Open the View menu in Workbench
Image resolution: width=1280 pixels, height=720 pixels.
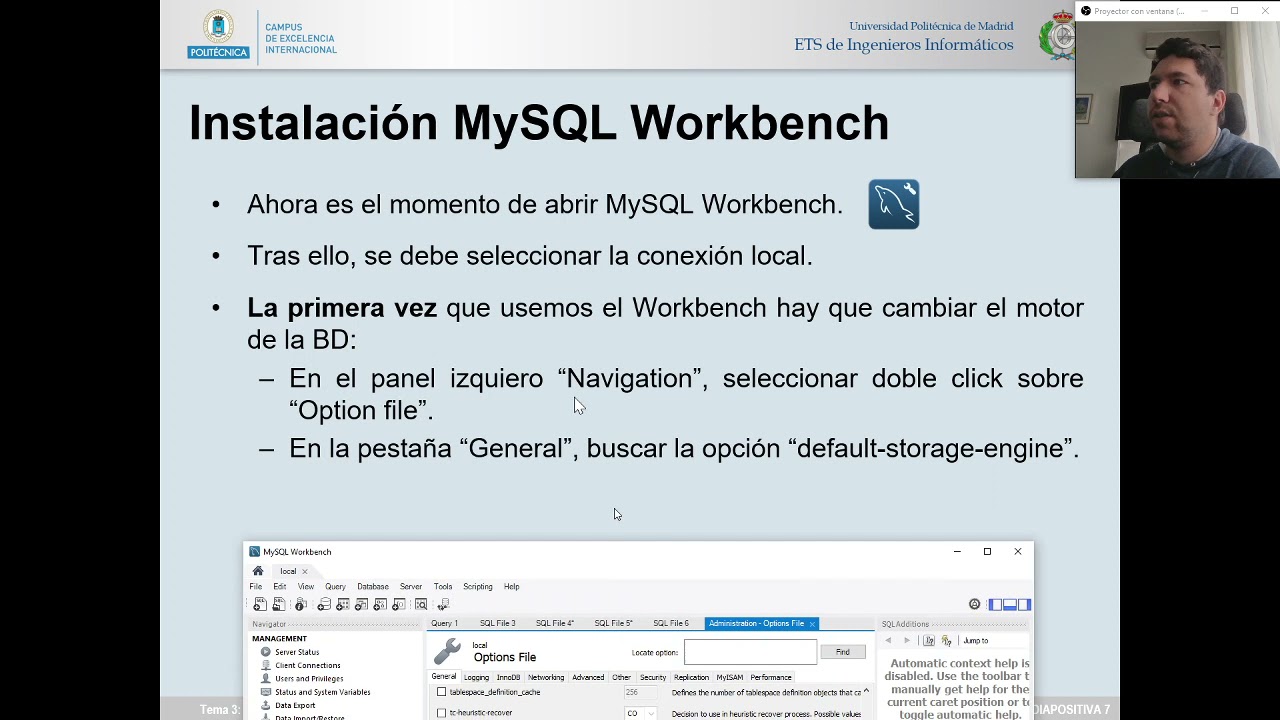306,586
